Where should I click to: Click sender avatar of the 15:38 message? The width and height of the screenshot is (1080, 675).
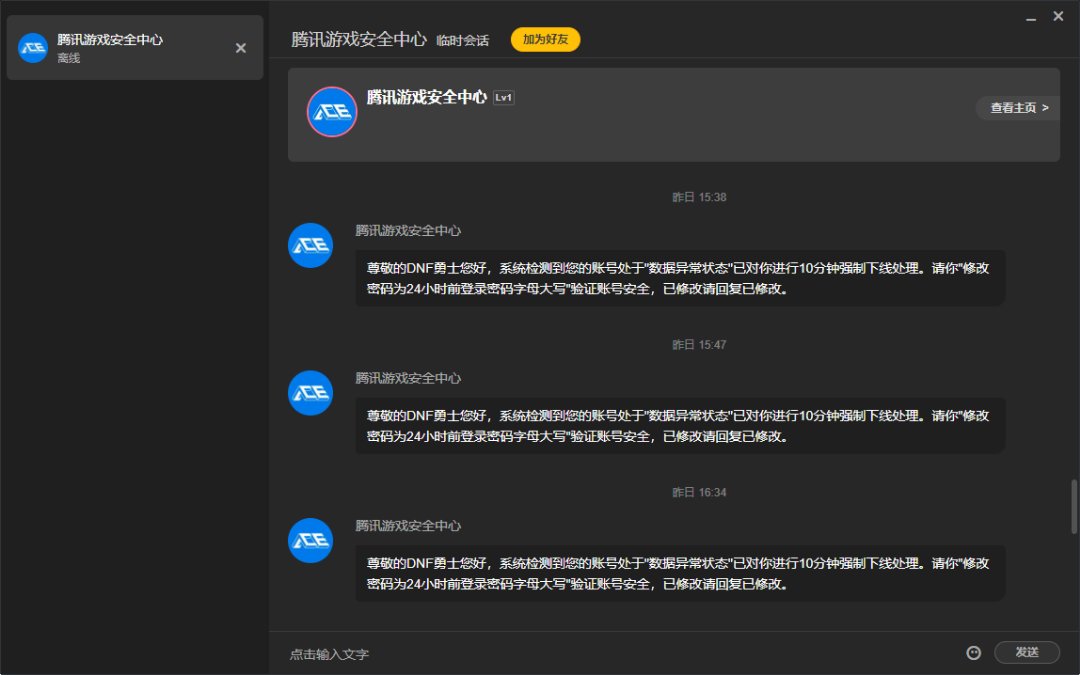tap(311, 245)
